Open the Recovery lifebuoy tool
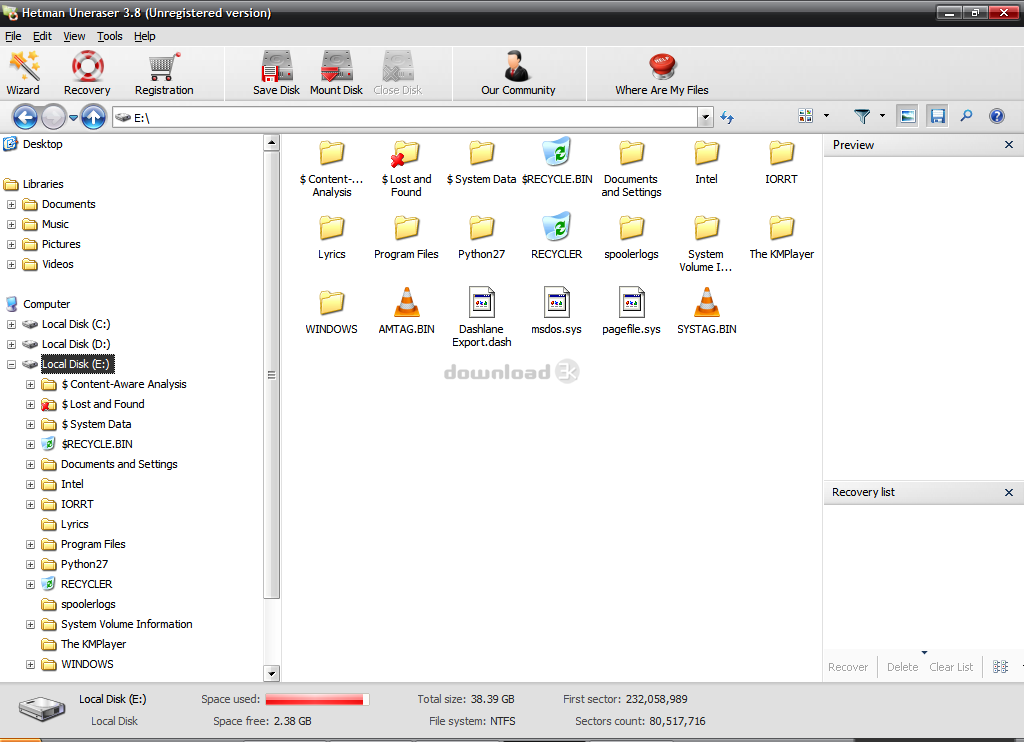This screenshot has width=1024, height=742. pyautogui.click(x=87, y=73)
